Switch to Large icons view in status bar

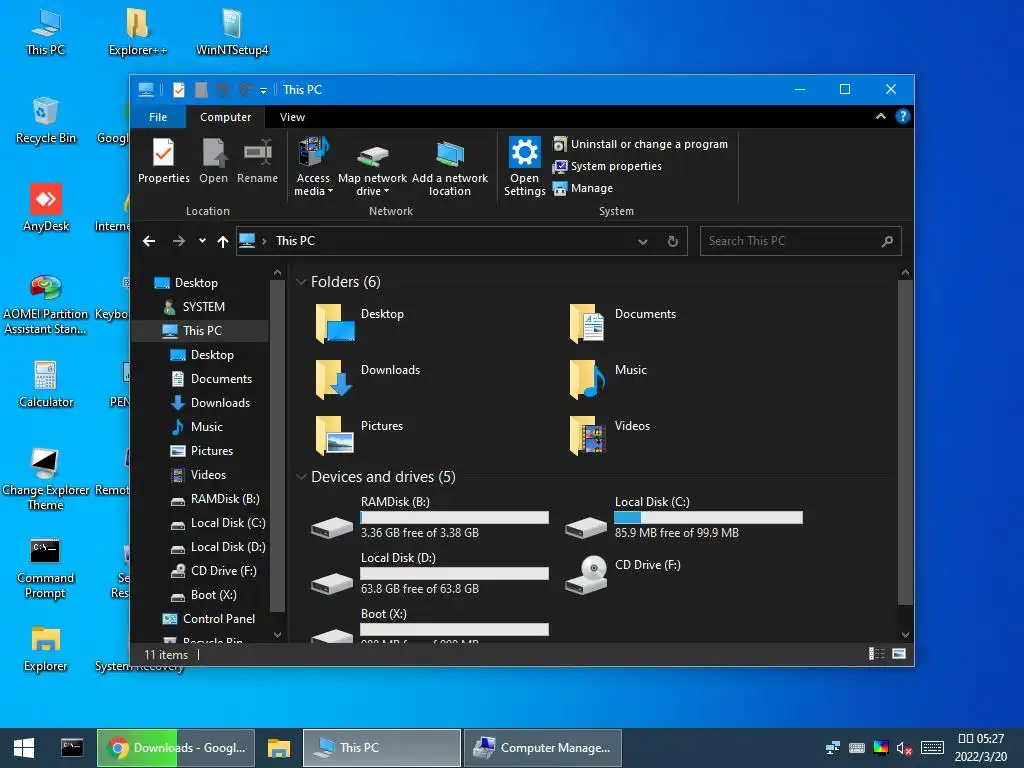[x=899, y=654]
